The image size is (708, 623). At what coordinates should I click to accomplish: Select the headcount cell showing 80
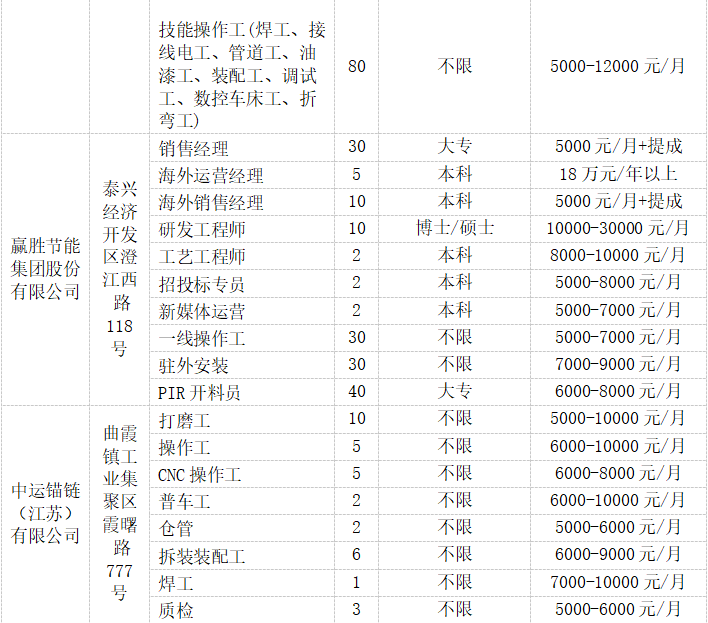(356, 66)
